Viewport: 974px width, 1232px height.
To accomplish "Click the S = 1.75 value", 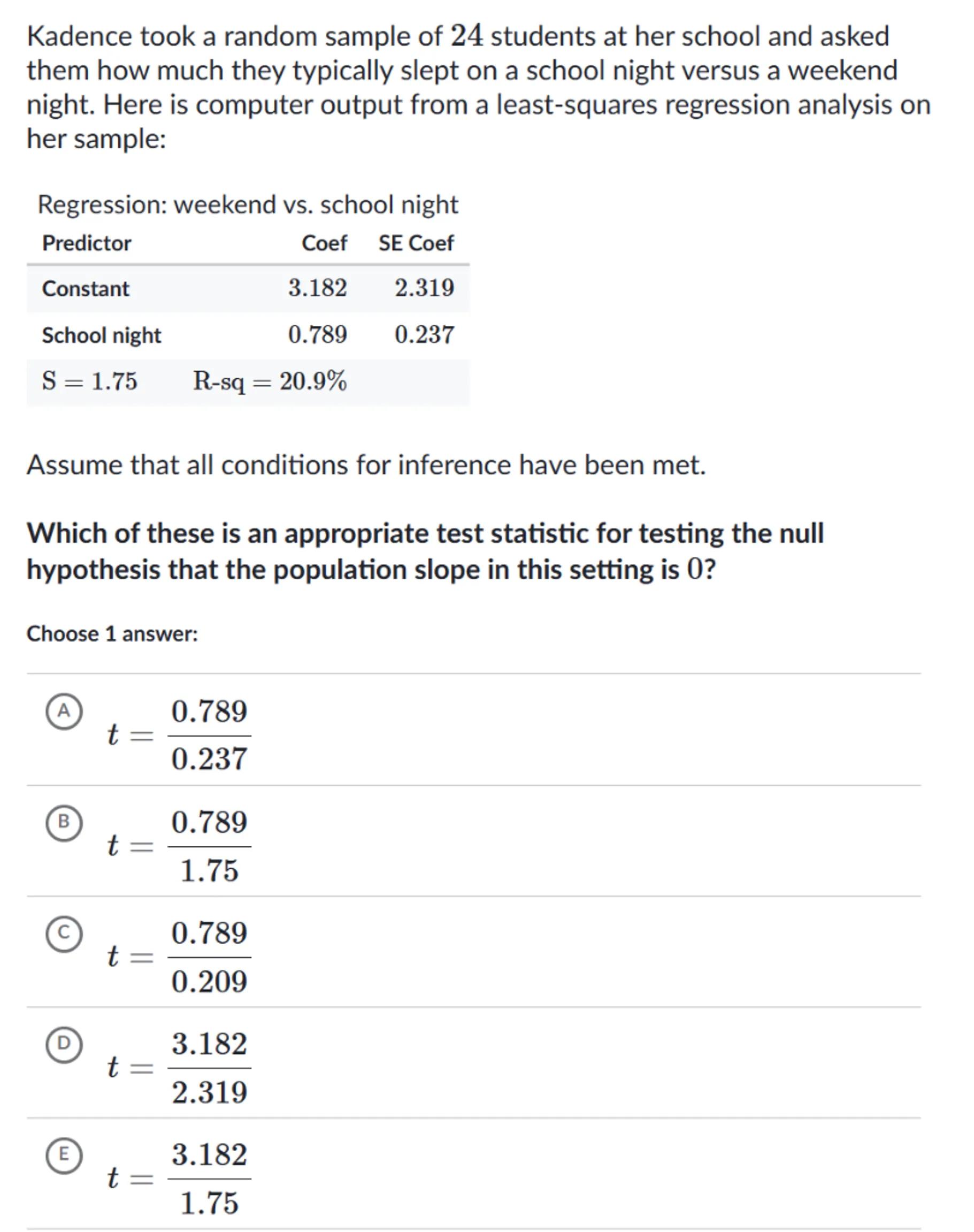I will [89, 381].
